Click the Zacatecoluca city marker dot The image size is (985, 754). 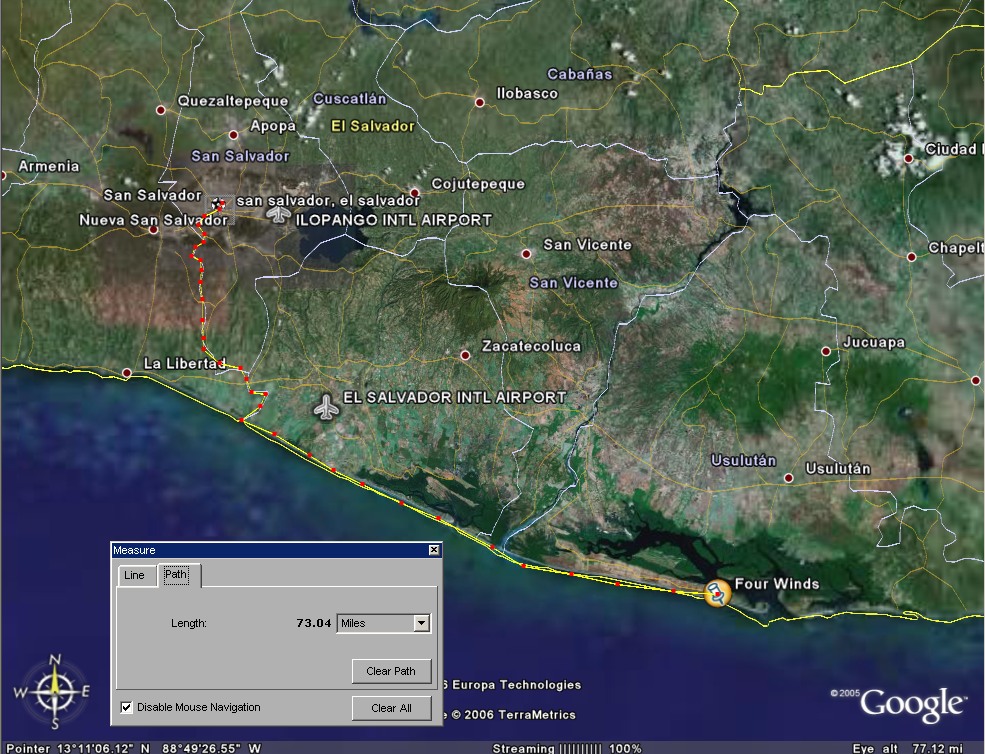click(465, 355)
